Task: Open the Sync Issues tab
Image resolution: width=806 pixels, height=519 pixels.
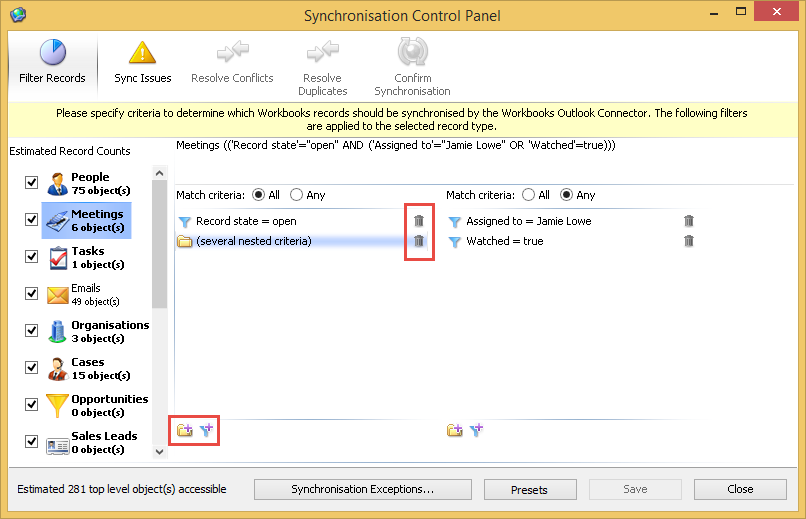Action: (x=142, y=63)
